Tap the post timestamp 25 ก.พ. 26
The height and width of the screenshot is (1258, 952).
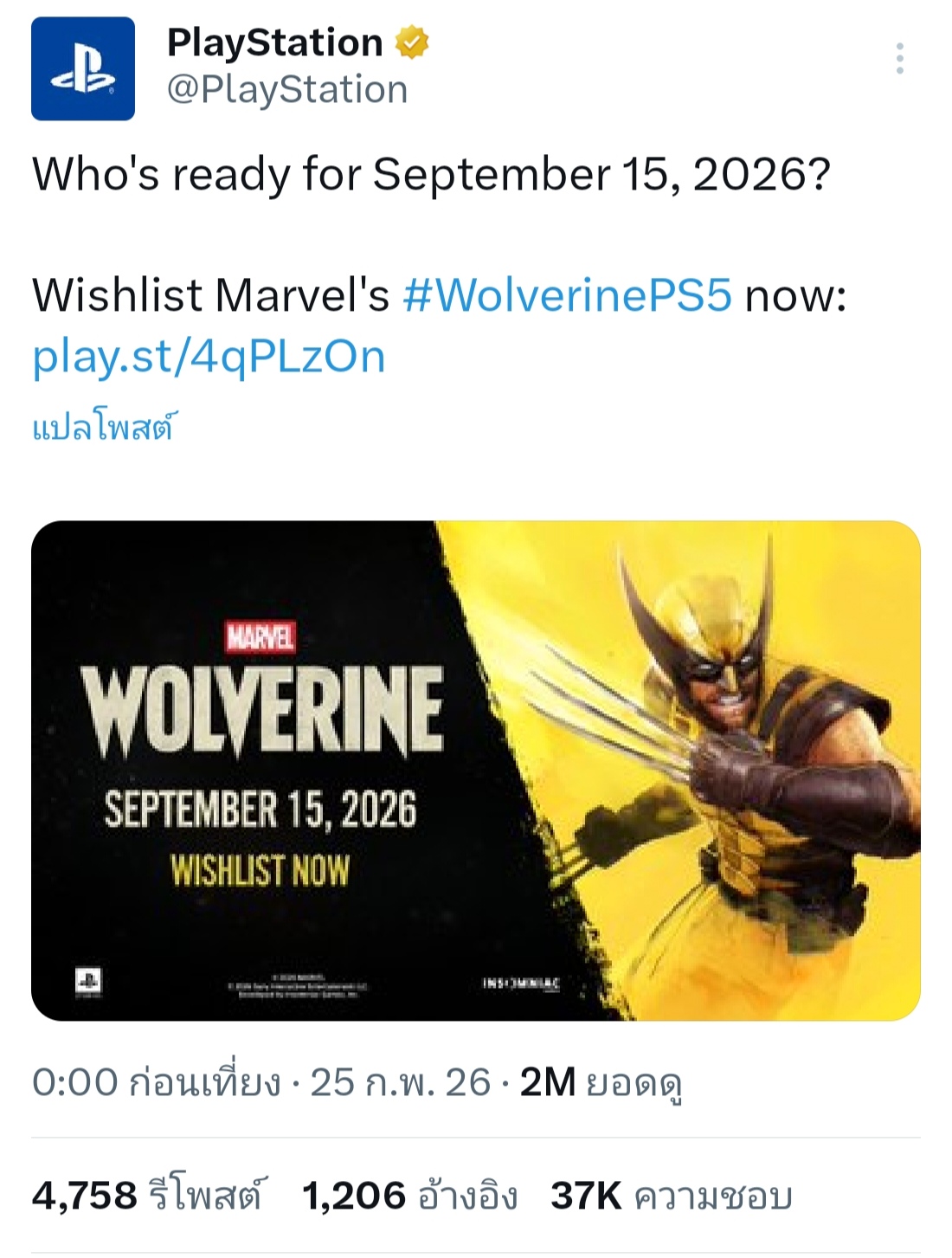click(400, 1082)
